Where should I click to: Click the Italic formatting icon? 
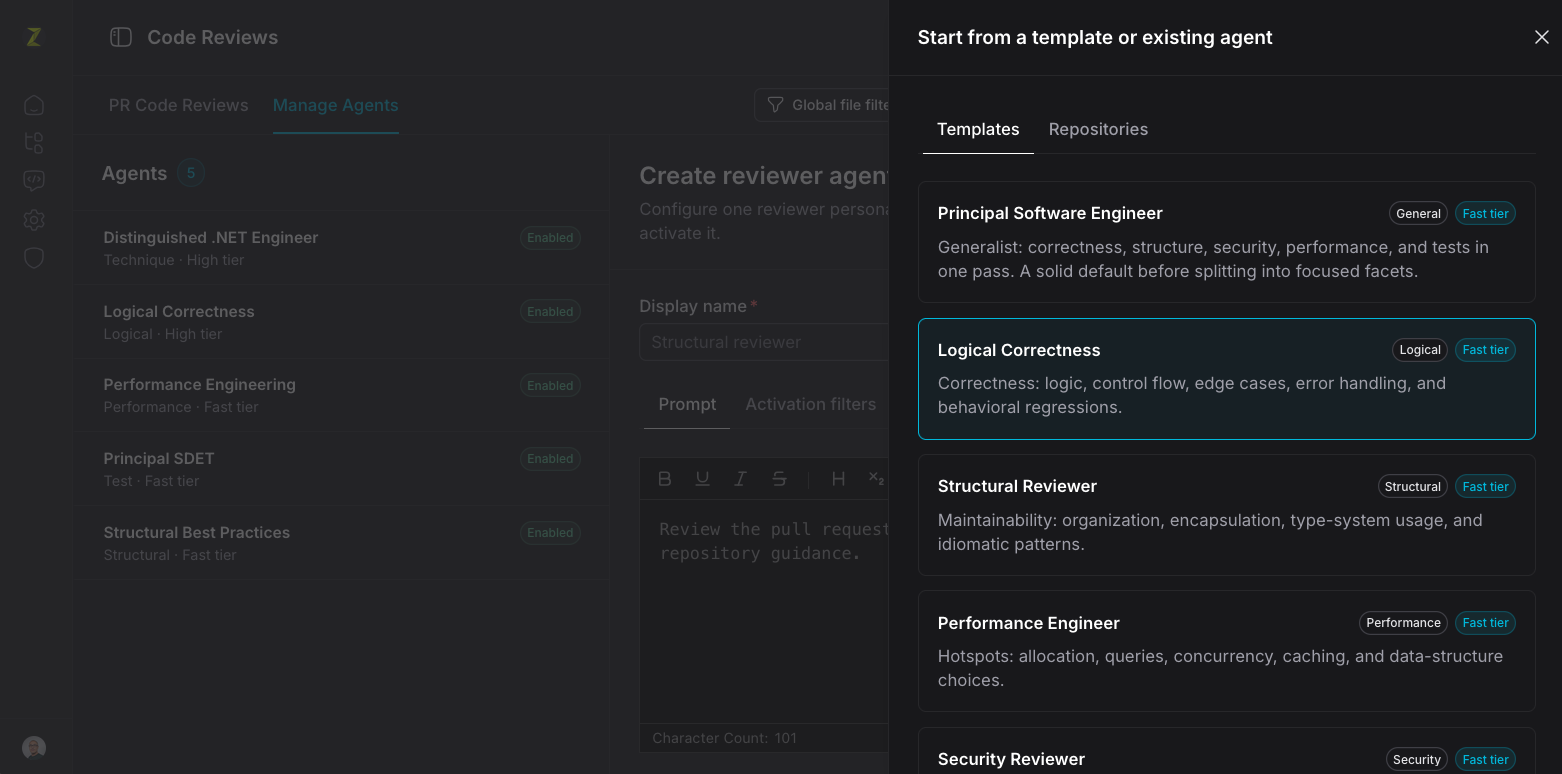tap(740, 479)
